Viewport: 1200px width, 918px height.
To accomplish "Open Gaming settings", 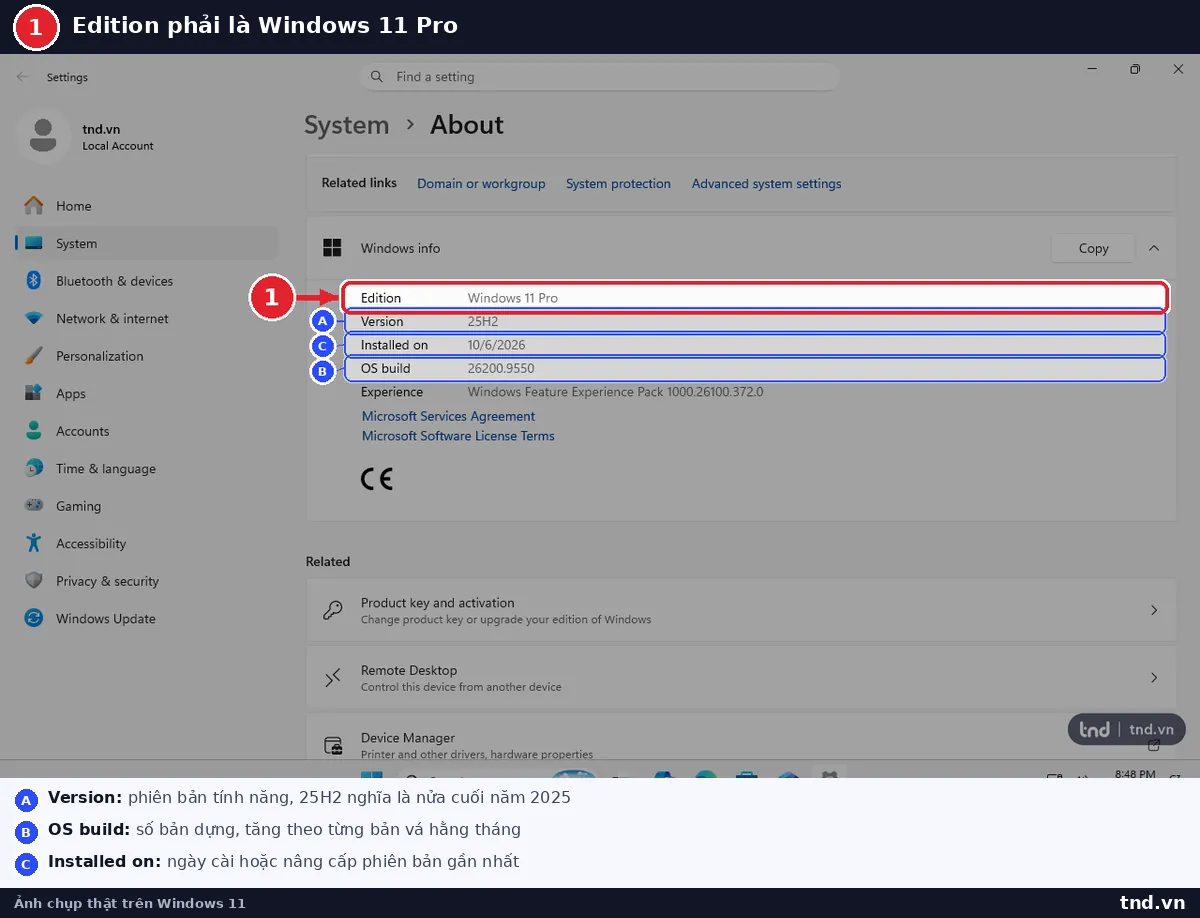I will 146,506.
